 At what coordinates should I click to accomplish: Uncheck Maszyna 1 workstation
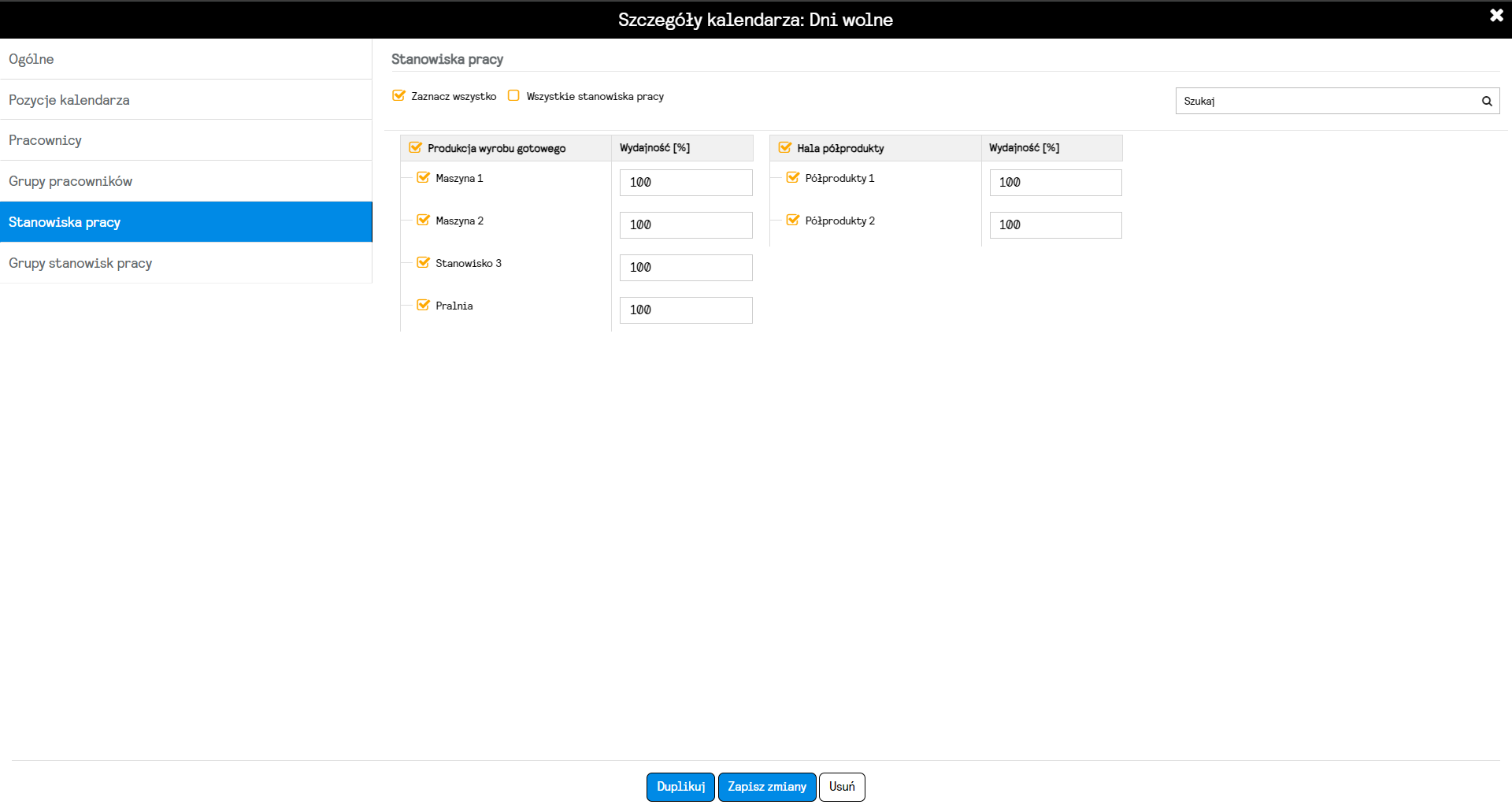click(423, 178)
